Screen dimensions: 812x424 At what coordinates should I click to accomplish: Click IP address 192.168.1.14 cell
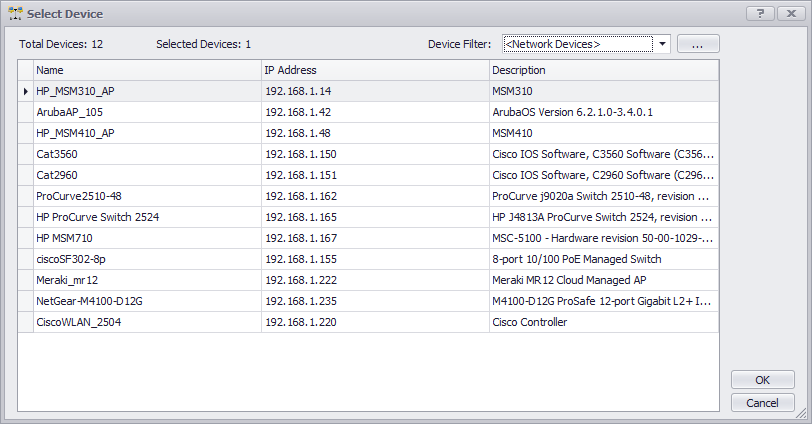pyautogui.click(x=375, y=91)
